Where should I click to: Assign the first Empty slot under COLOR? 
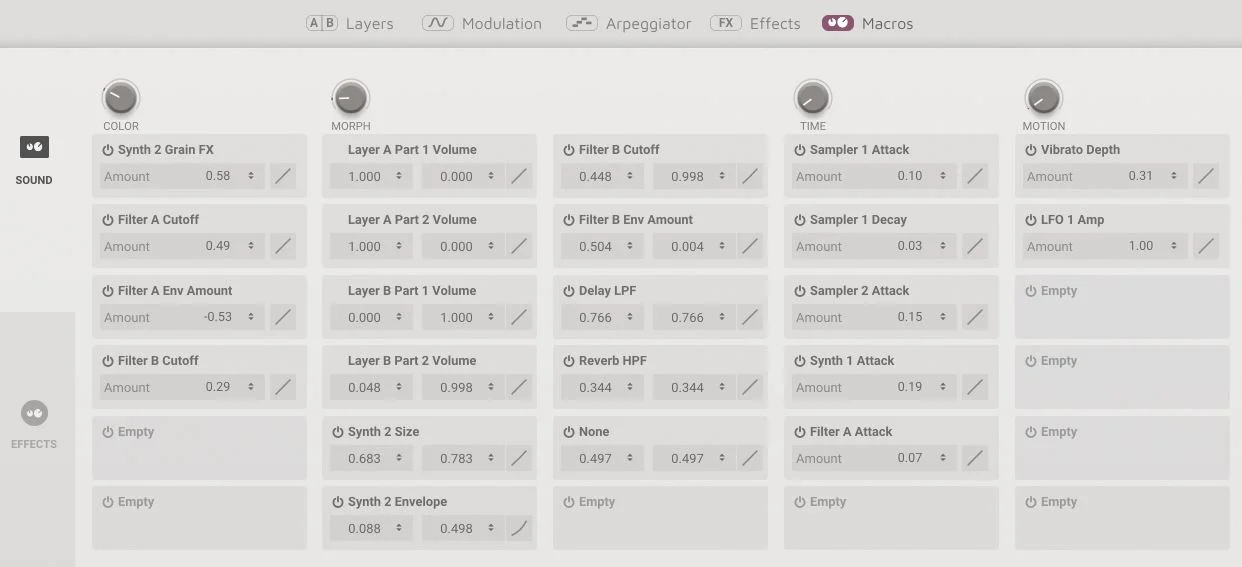tap(199, 447)
